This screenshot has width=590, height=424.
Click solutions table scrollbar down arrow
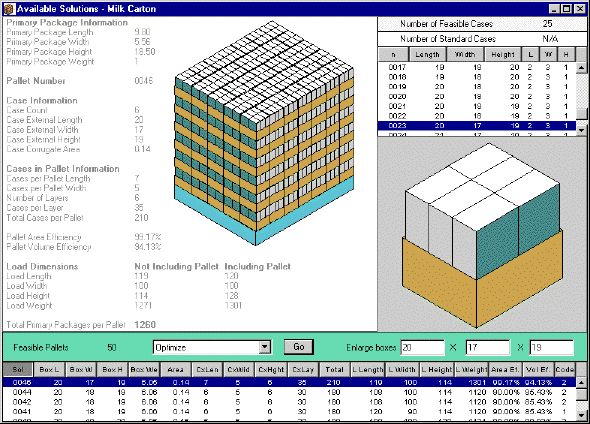click(581, 415)
